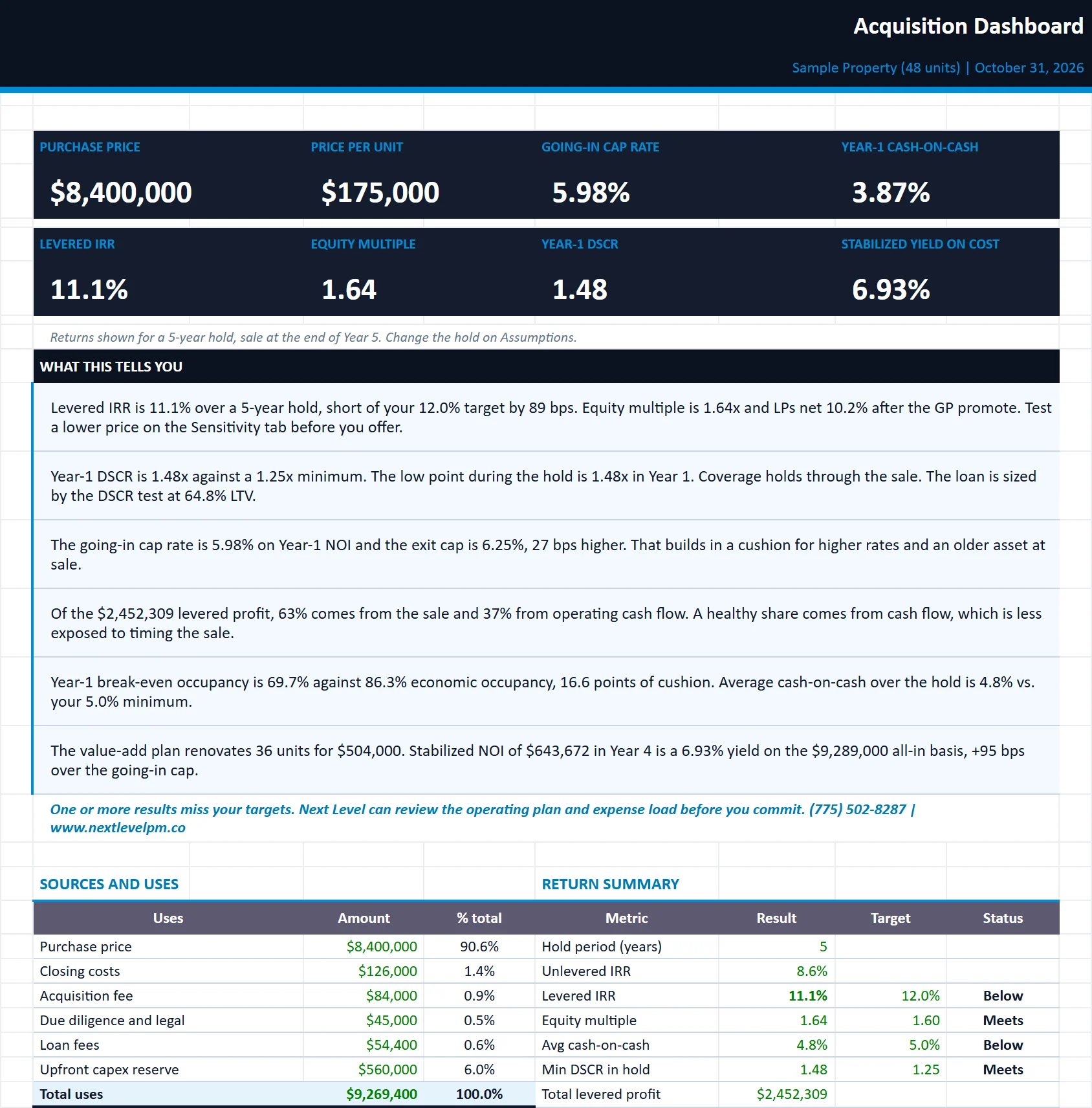Click the "% total" column header

(x=479, y=918)
